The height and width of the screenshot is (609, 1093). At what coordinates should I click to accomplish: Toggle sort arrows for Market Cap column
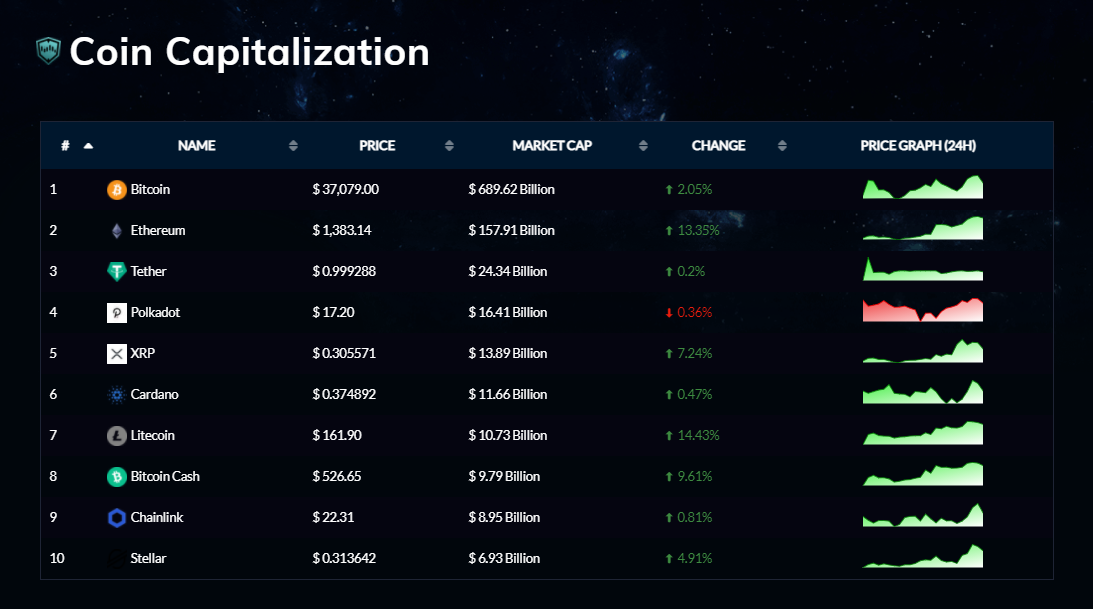(643, 146)
